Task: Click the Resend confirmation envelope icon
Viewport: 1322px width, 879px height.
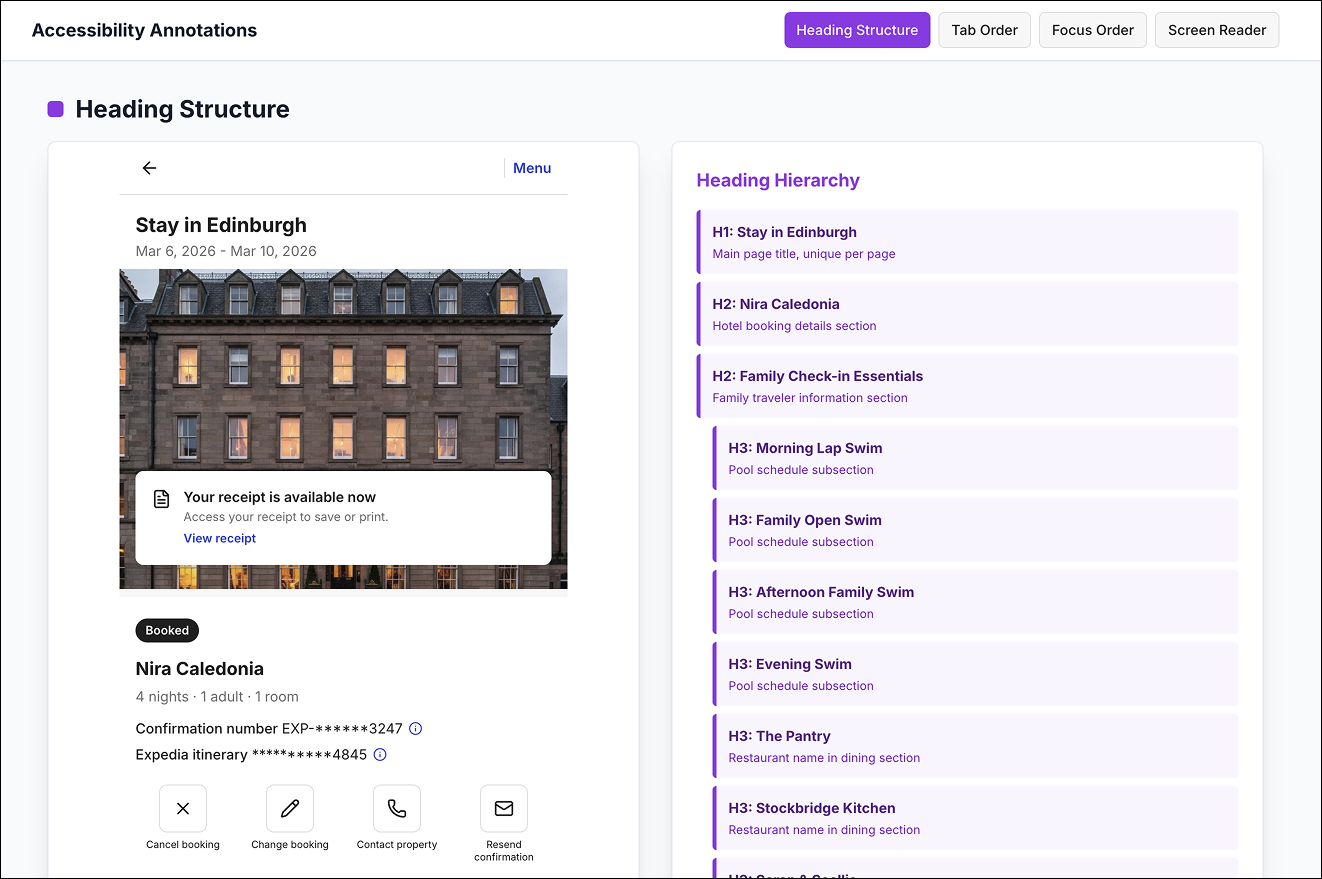Action: 504,808
